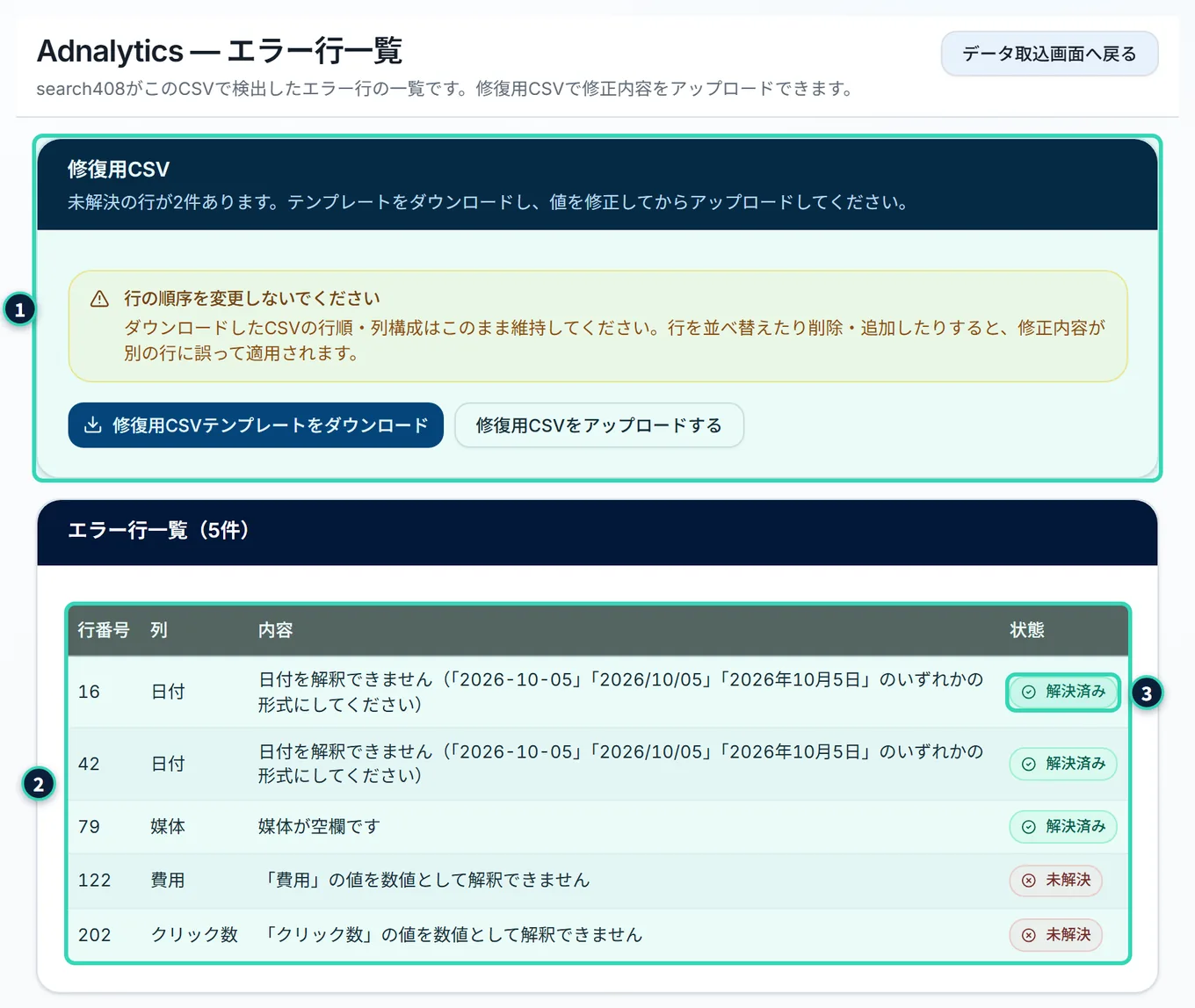
Task: Click the 費用 column cell in row 122
Action: click(x=168, y=881)
